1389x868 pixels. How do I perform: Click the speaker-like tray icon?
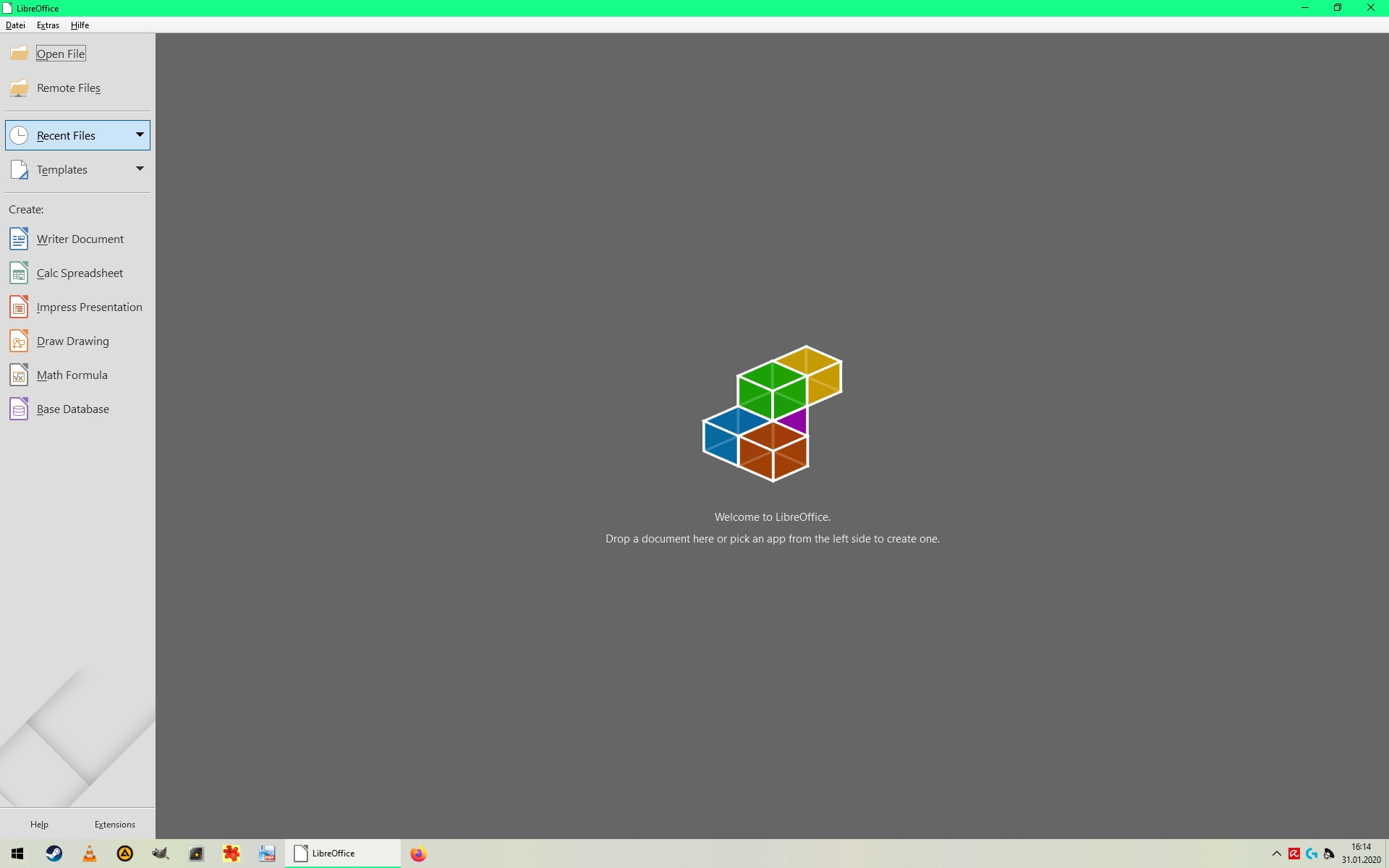[x=1329, y=854]
